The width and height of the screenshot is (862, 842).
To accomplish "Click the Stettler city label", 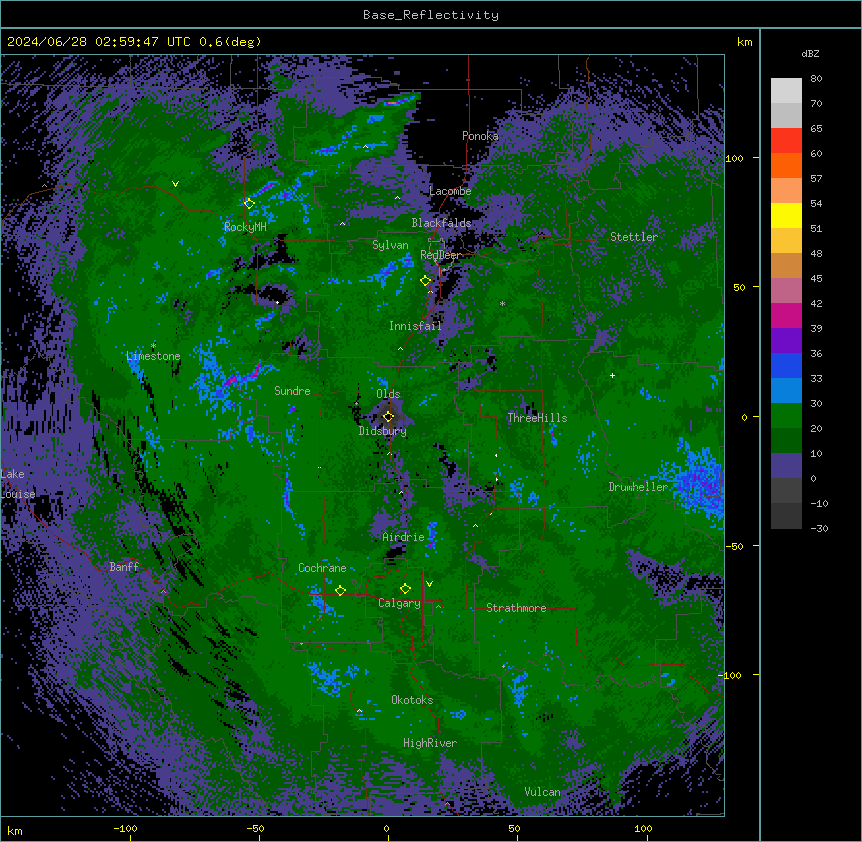I will pyautogui.click(x=634, y=237).
